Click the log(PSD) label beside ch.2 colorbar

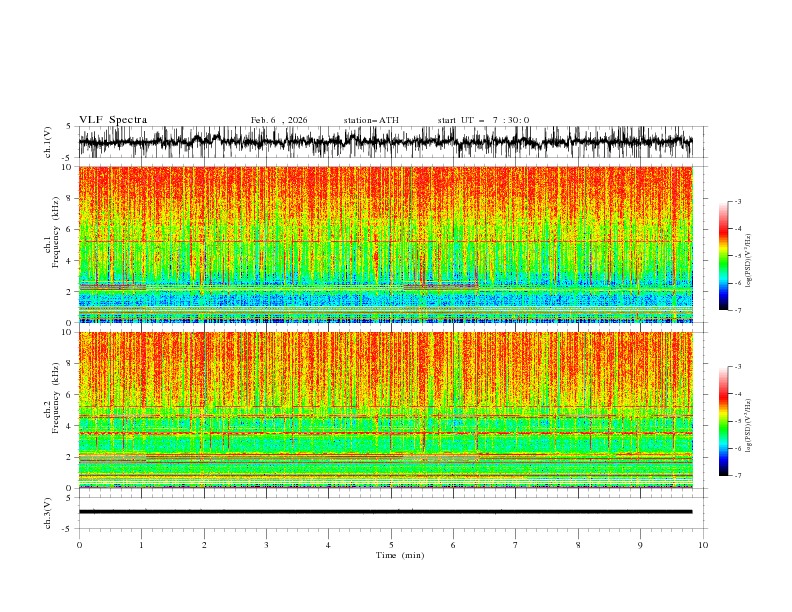[x=748, y=426]
